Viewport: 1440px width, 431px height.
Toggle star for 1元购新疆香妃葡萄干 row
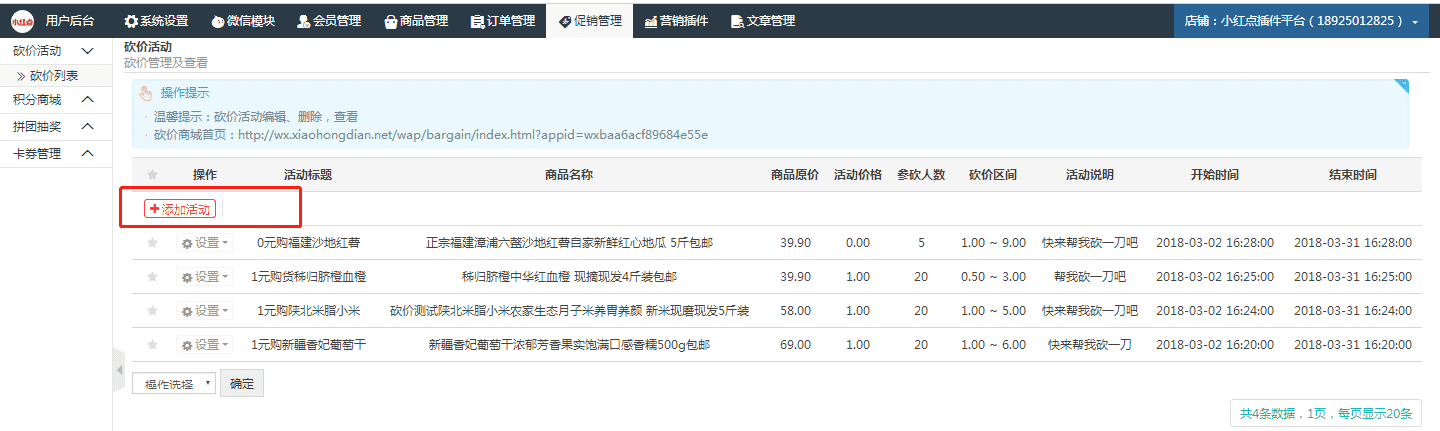pos(152,345)
